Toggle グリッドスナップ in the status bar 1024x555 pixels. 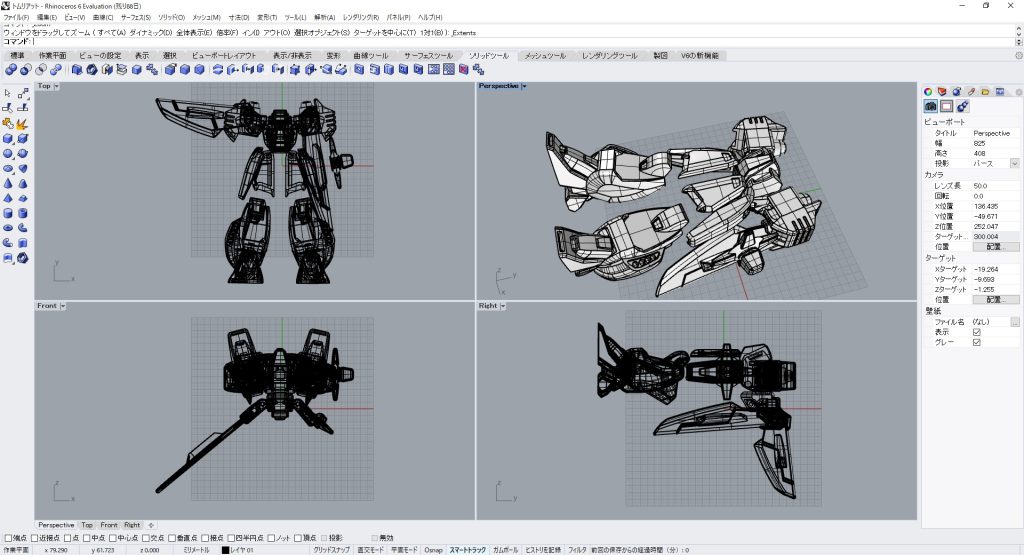click(331, 550)
